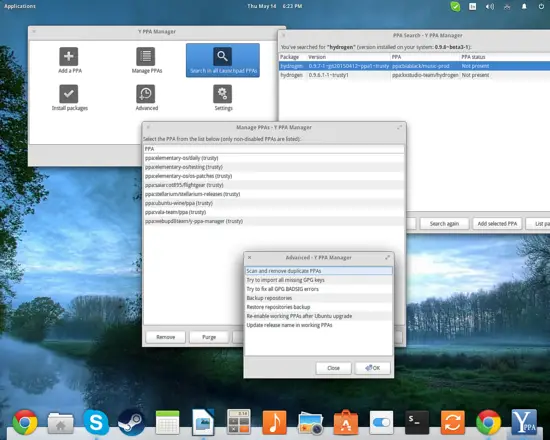Viewport: 550px width, 440px height.
Task: Open the volume indicator in the top panel
Action: point(490,7)
